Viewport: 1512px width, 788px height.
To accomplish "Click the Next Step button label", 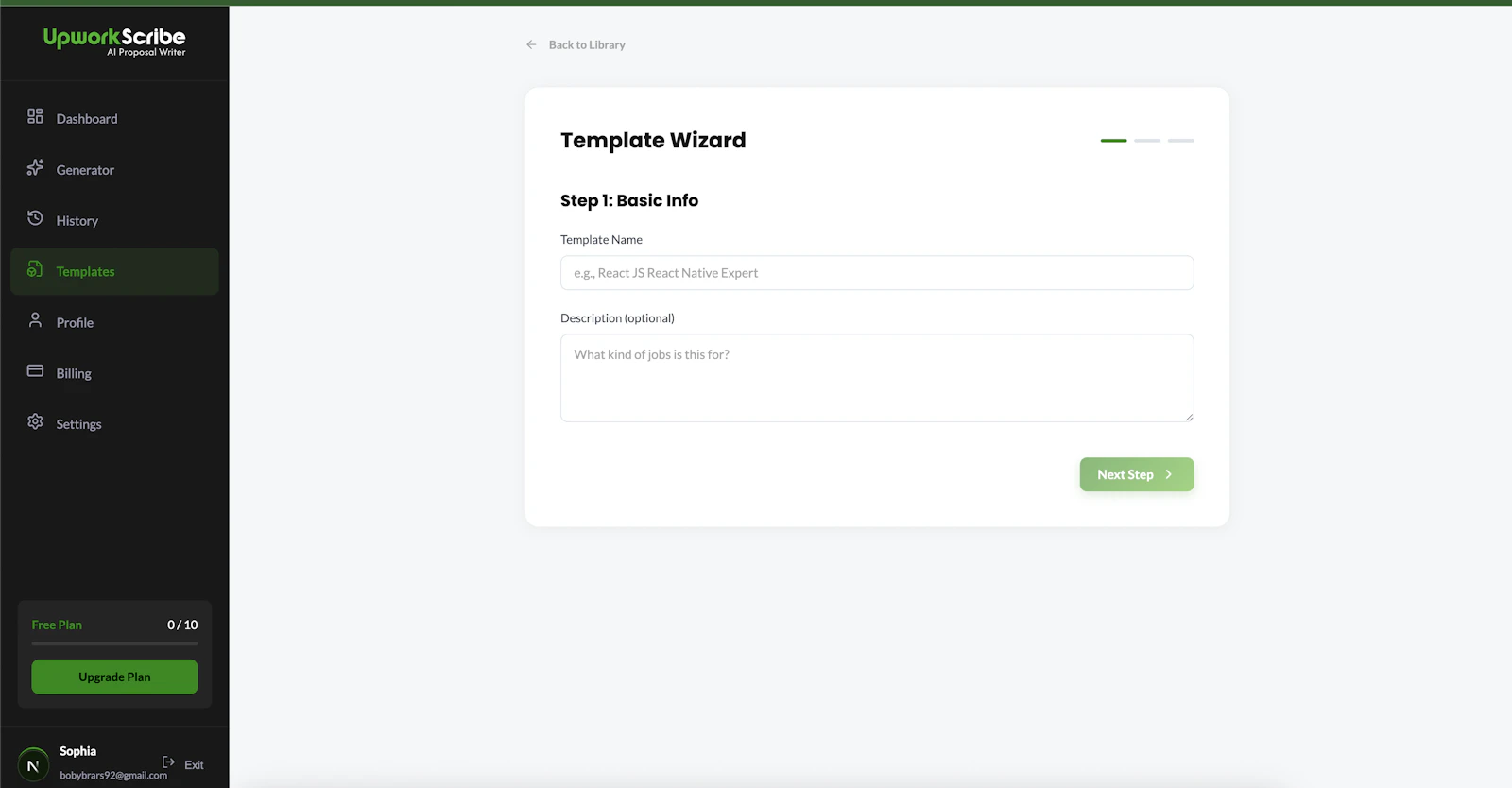I will 1125,474.
